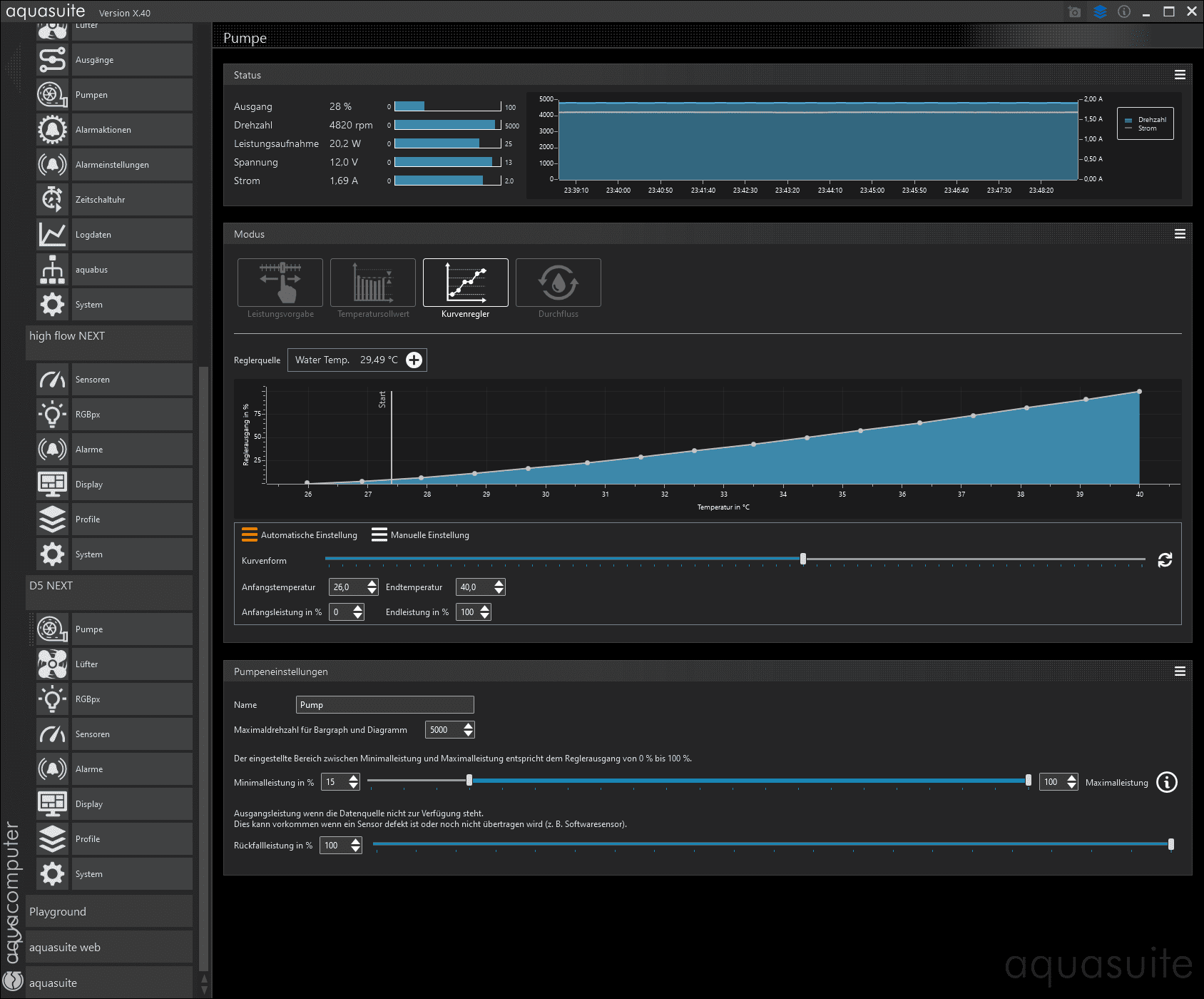The width and height of the screenshot is (1204, 999).
Task: Click the Kurvenform slider handle
Action: [x=803, y=559]
